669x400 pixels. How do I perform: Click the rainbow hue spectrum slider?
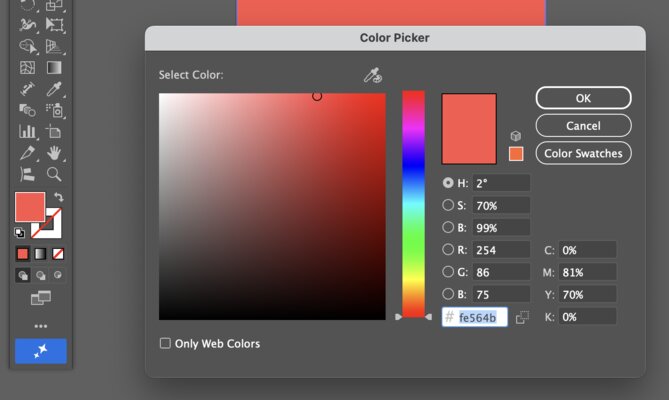coord(413,203)
